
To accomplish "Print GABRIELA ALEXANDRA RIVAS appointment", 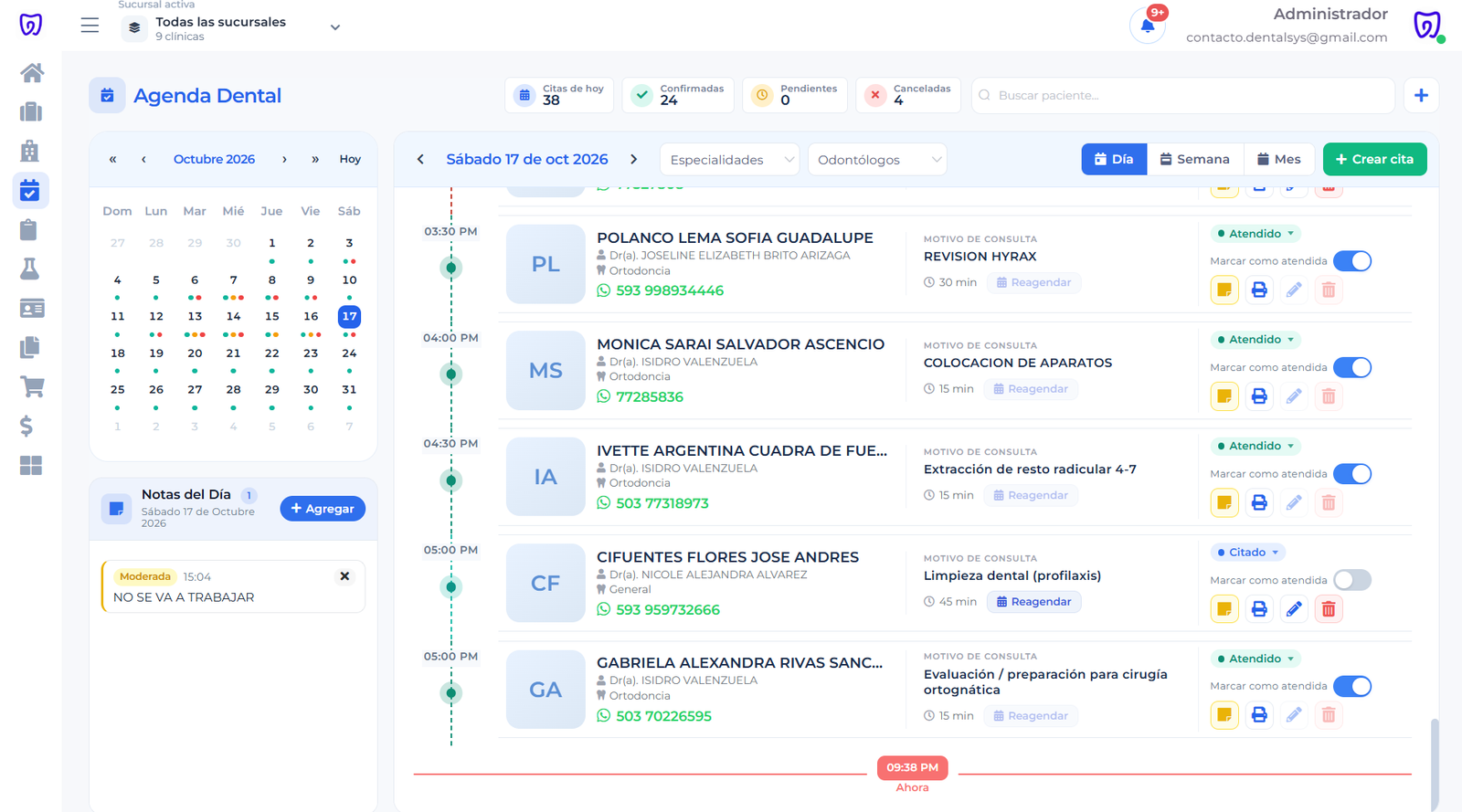I will [1259, 715].
